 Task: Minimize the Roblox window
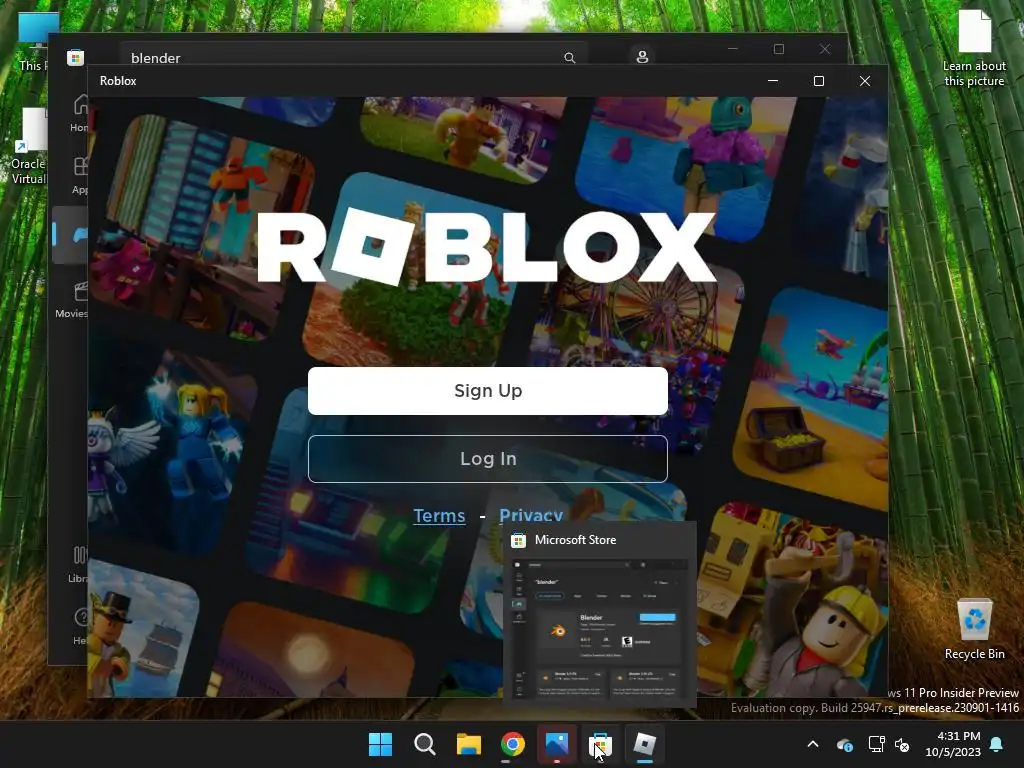[773, 81]
